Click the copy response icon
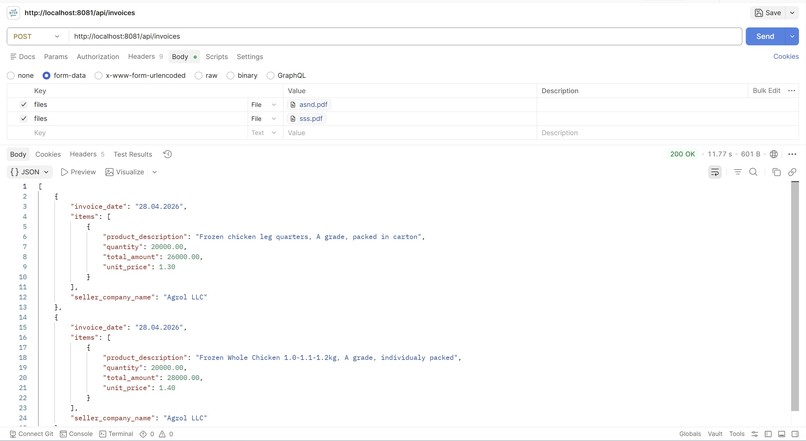Screen dimensions: 806x441 [776, 172]
